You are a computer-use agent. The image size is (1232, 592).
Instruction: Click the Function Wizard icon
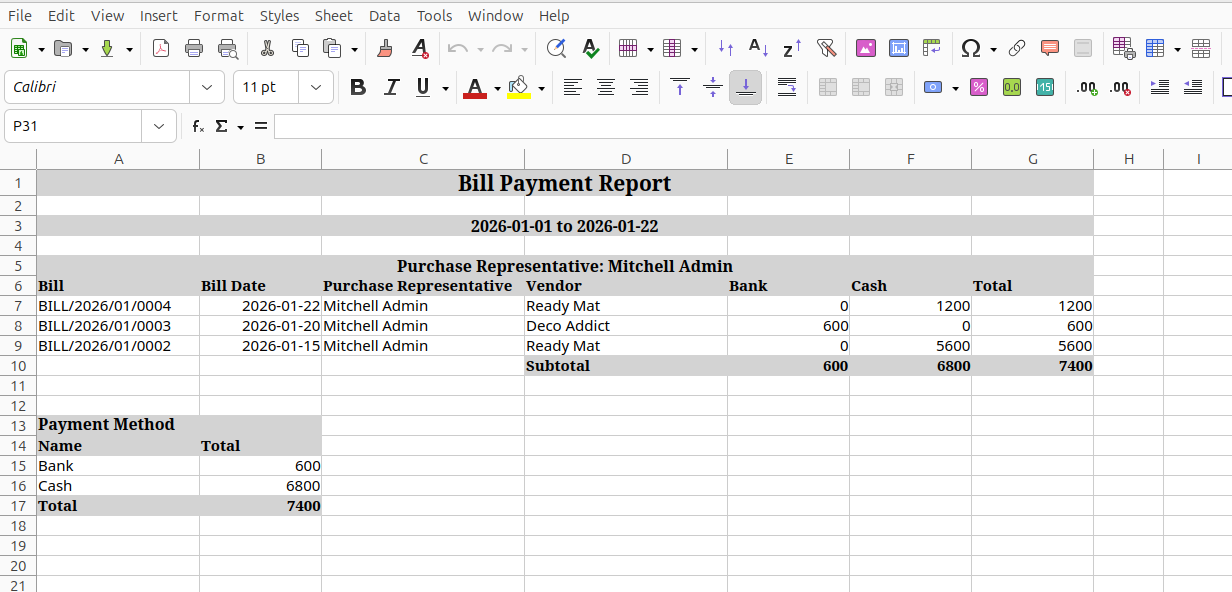[198, 126]
